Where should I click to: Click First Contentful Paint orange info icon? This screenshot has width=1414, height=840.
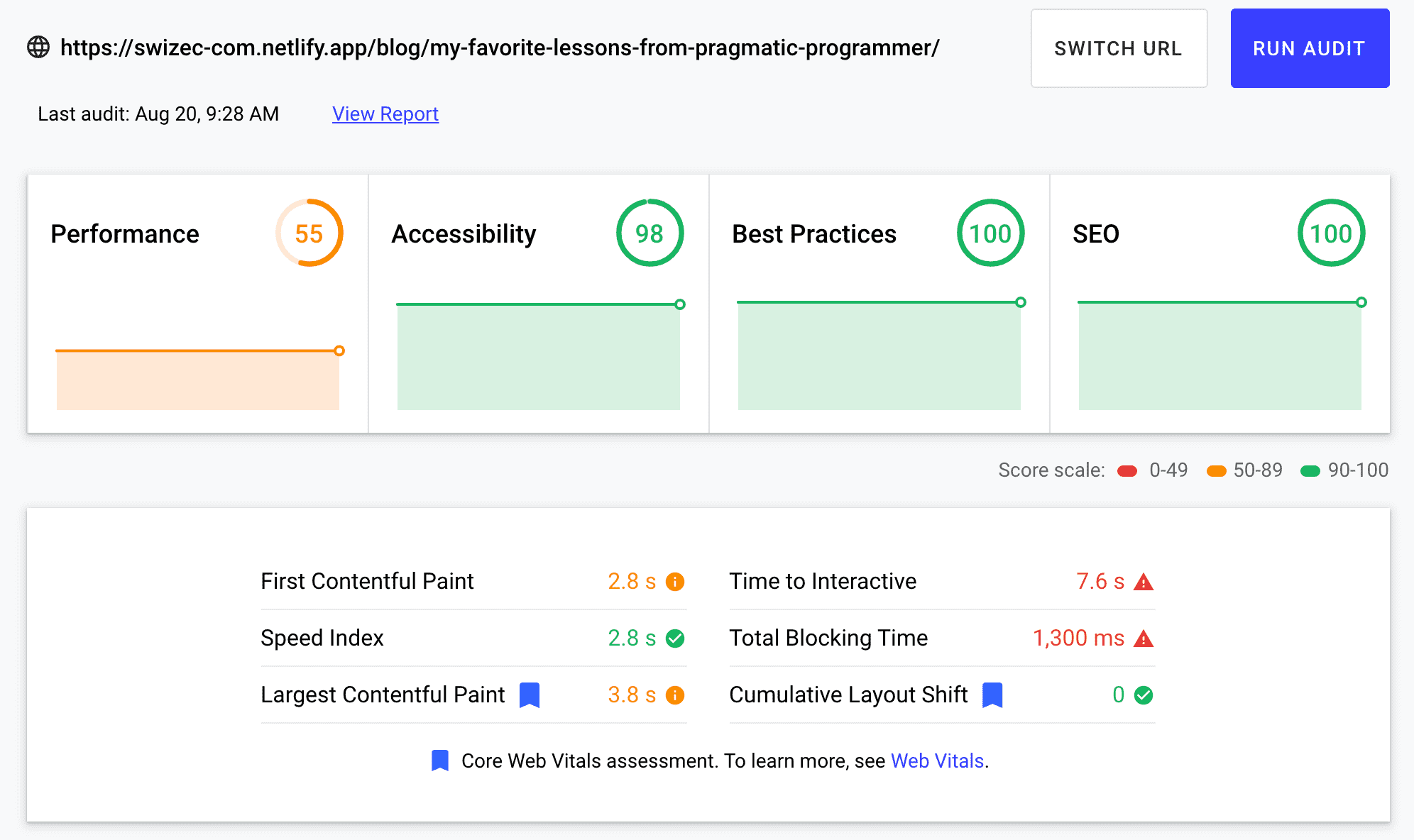point(675,582)
